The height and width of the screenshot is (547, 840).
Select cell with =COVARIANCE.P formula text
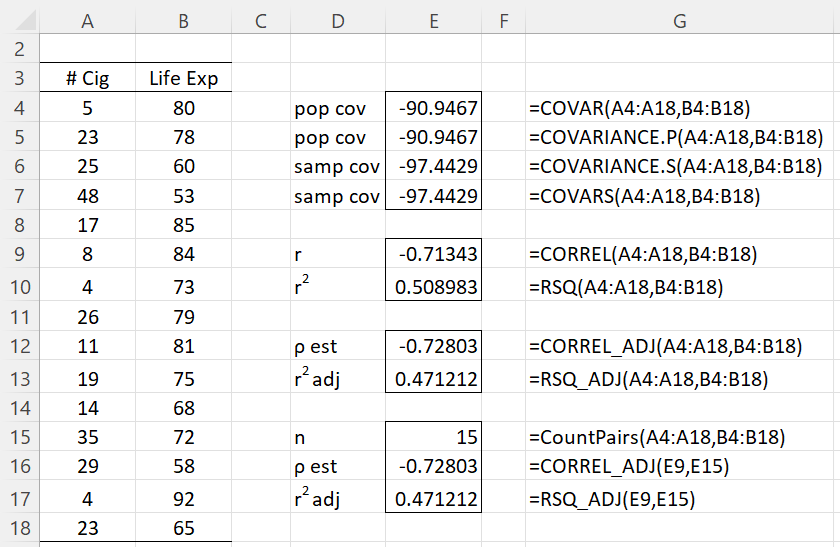click(676, 137)
